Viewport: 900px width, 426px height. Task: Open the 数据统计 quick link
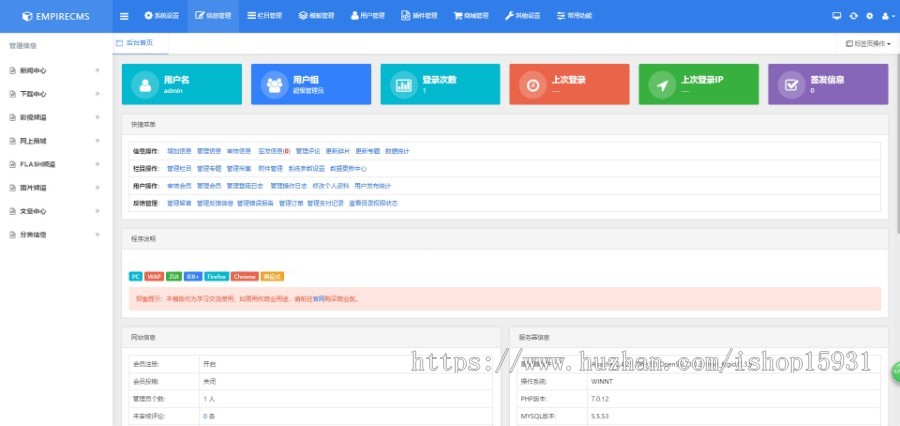point(397,151)
